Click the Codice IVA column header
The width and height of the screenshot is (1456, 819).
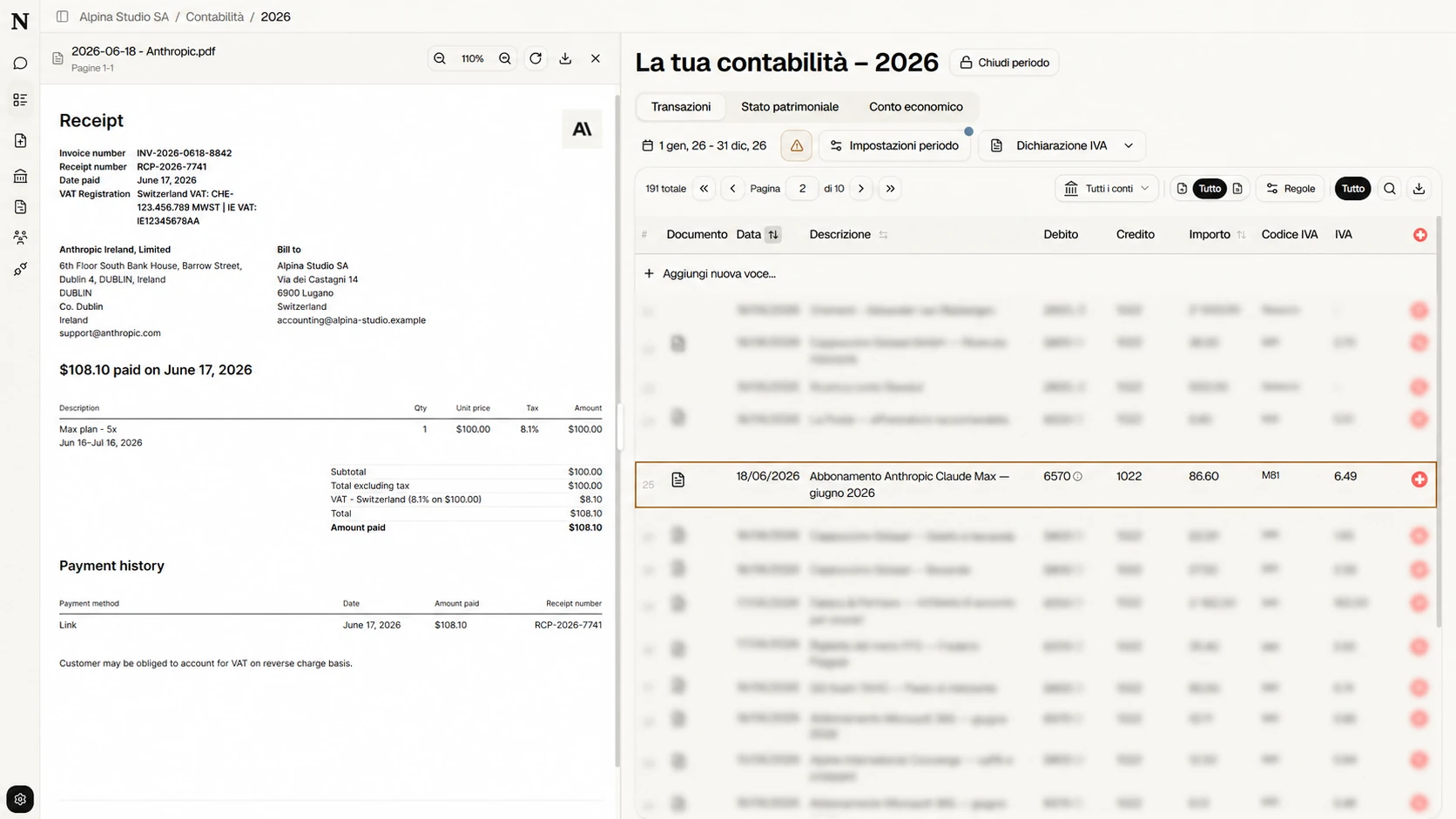click(1290, 234)
